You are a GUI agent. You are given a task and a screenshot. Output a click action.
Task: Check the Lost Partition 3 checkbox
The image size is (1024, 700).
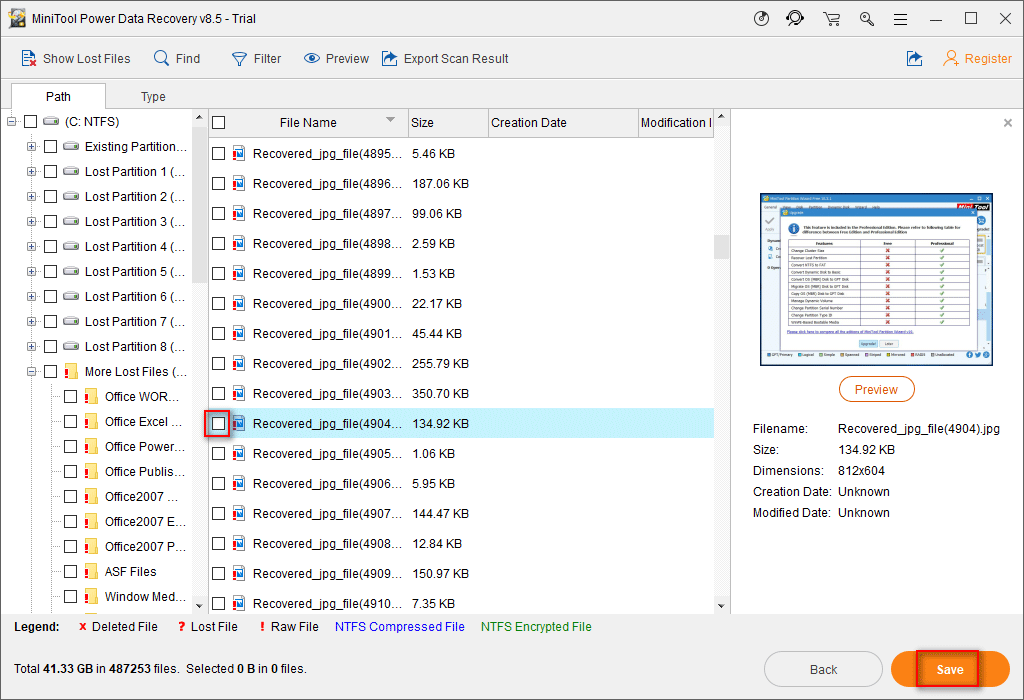50,221
